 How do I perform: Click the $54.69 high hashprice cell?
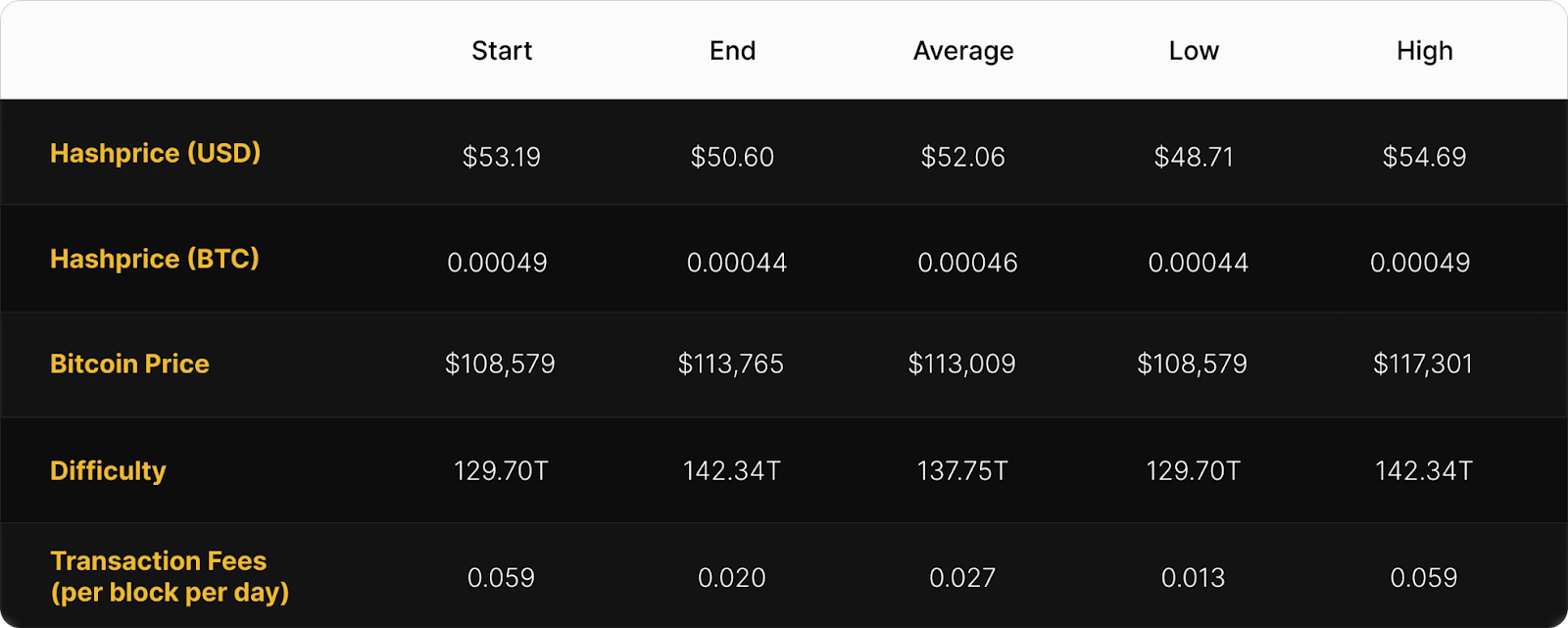(x=1424, y=157)
